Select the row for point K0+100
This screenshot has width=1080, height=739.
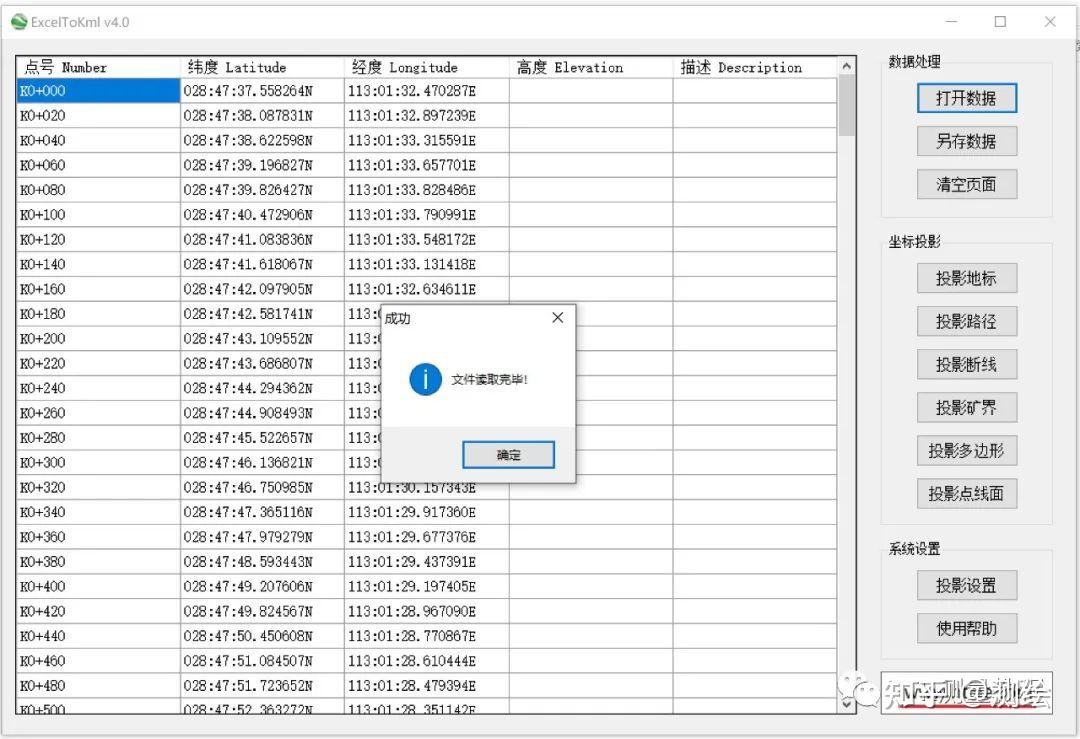pyautogui.click(x=100, y=214)
